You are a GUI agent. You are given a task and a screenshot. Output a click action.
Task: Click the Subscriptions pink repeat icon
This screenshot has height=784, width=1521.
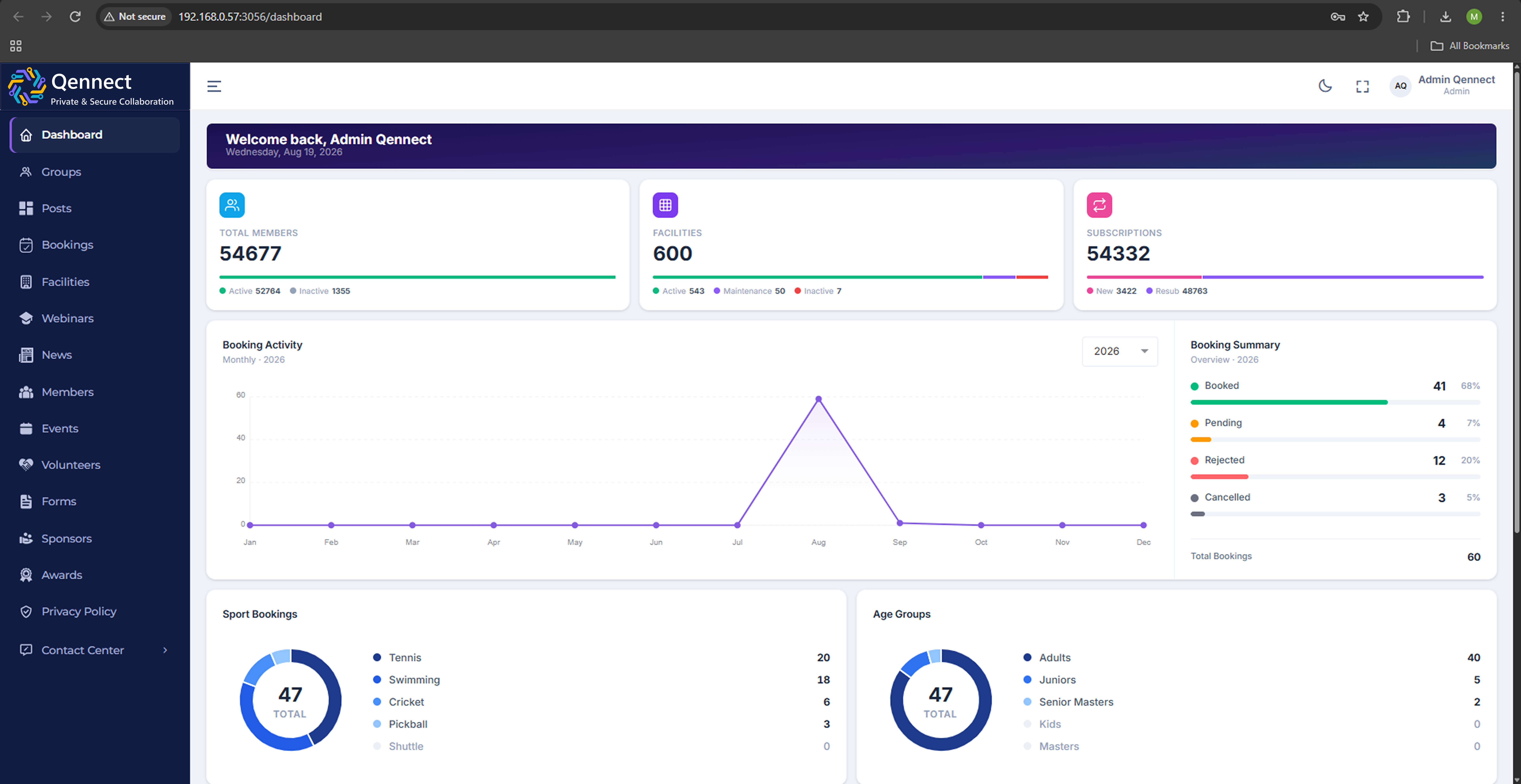tap(1099, 205)
